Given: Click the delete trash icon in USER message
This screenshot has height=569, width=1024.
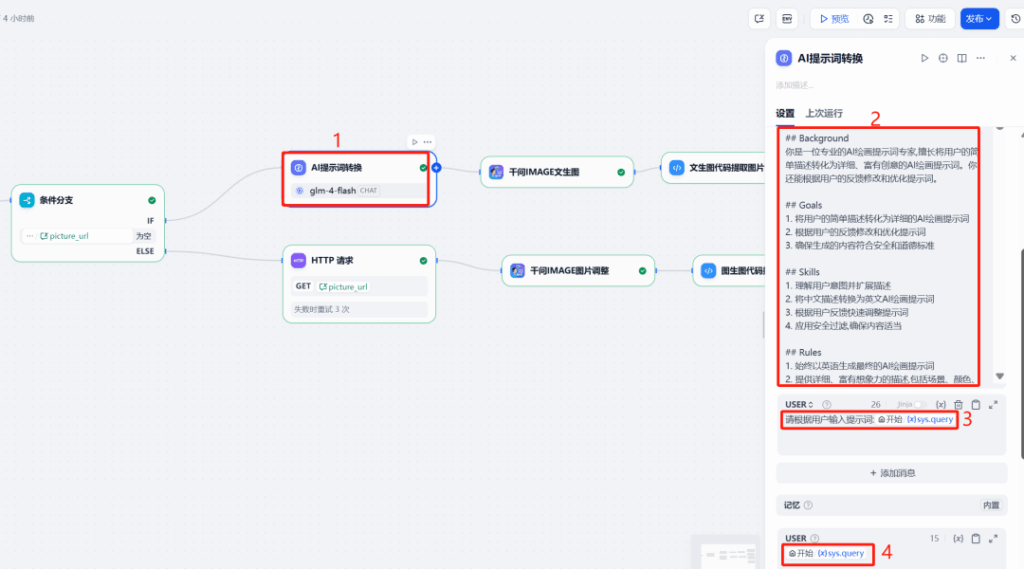Looking at the screenshot, I should point(958,404).
